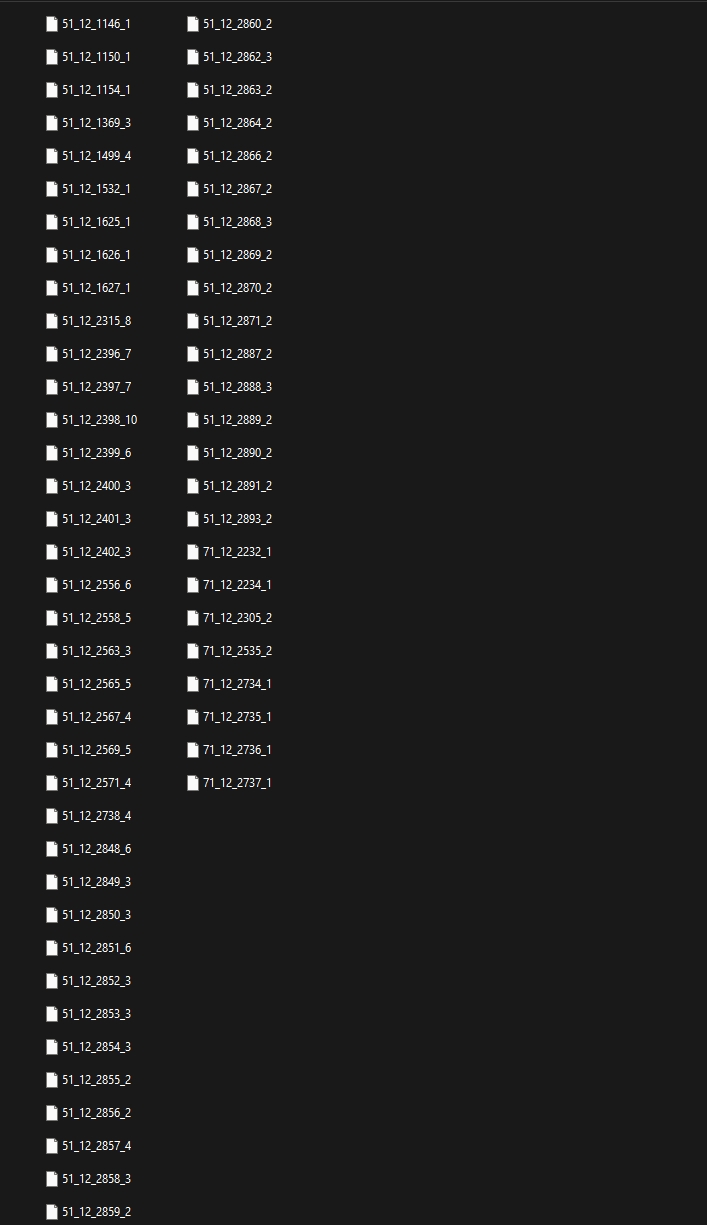Select the 51_12_2868_3 file label

coord(237,222)
